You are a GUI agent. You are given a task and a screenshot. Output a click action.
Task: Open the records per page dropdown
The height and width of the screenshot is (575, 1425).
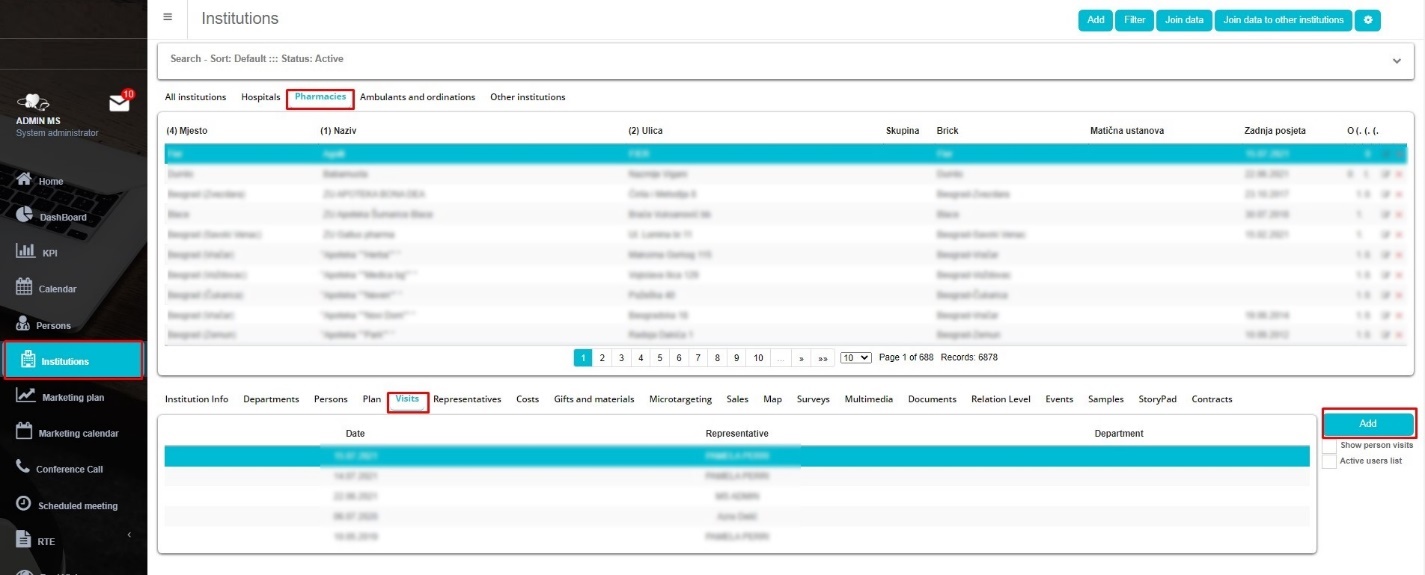[x=855, y=357]
